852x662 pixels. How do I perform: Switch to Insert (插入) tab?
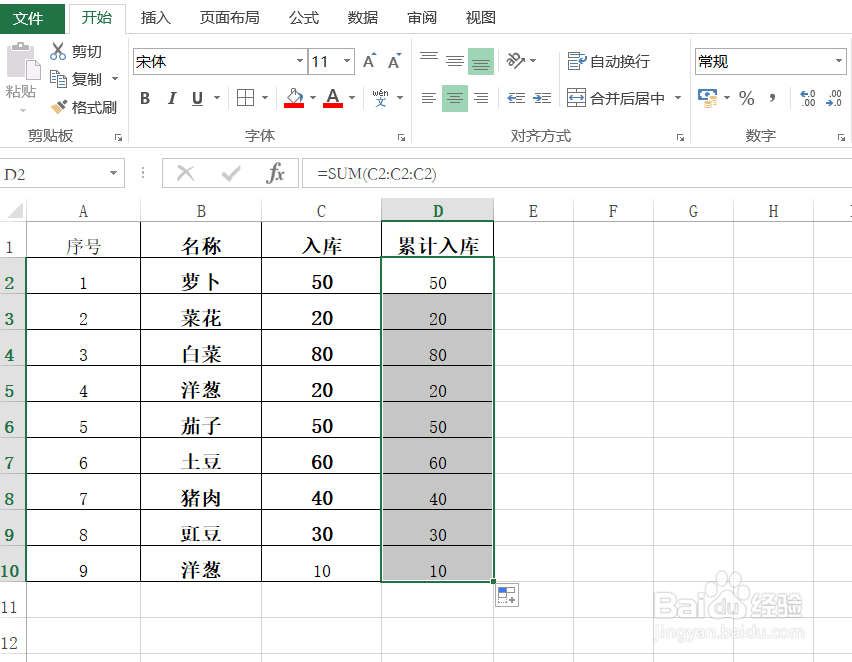pyautogui.click(x=155, y=18)
